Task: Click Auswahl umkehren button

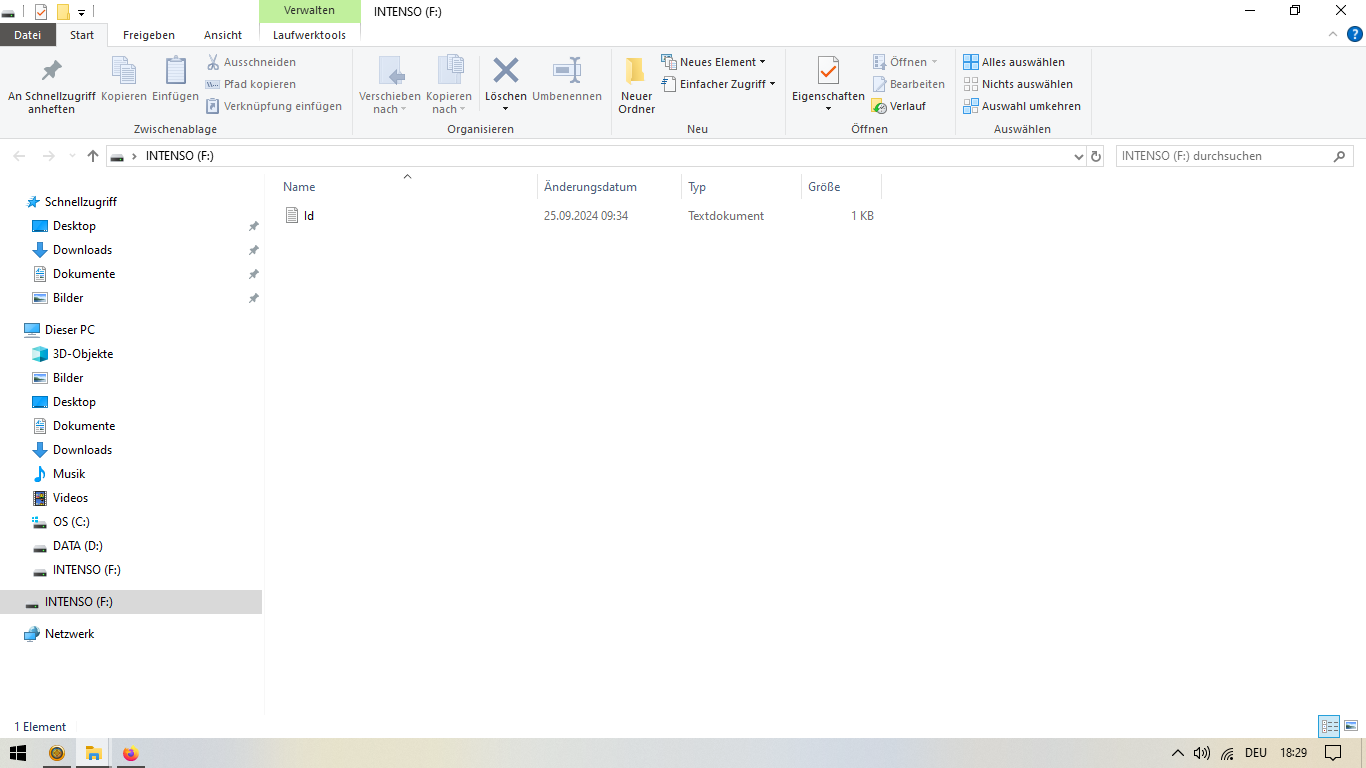Action: point(1022,106)
